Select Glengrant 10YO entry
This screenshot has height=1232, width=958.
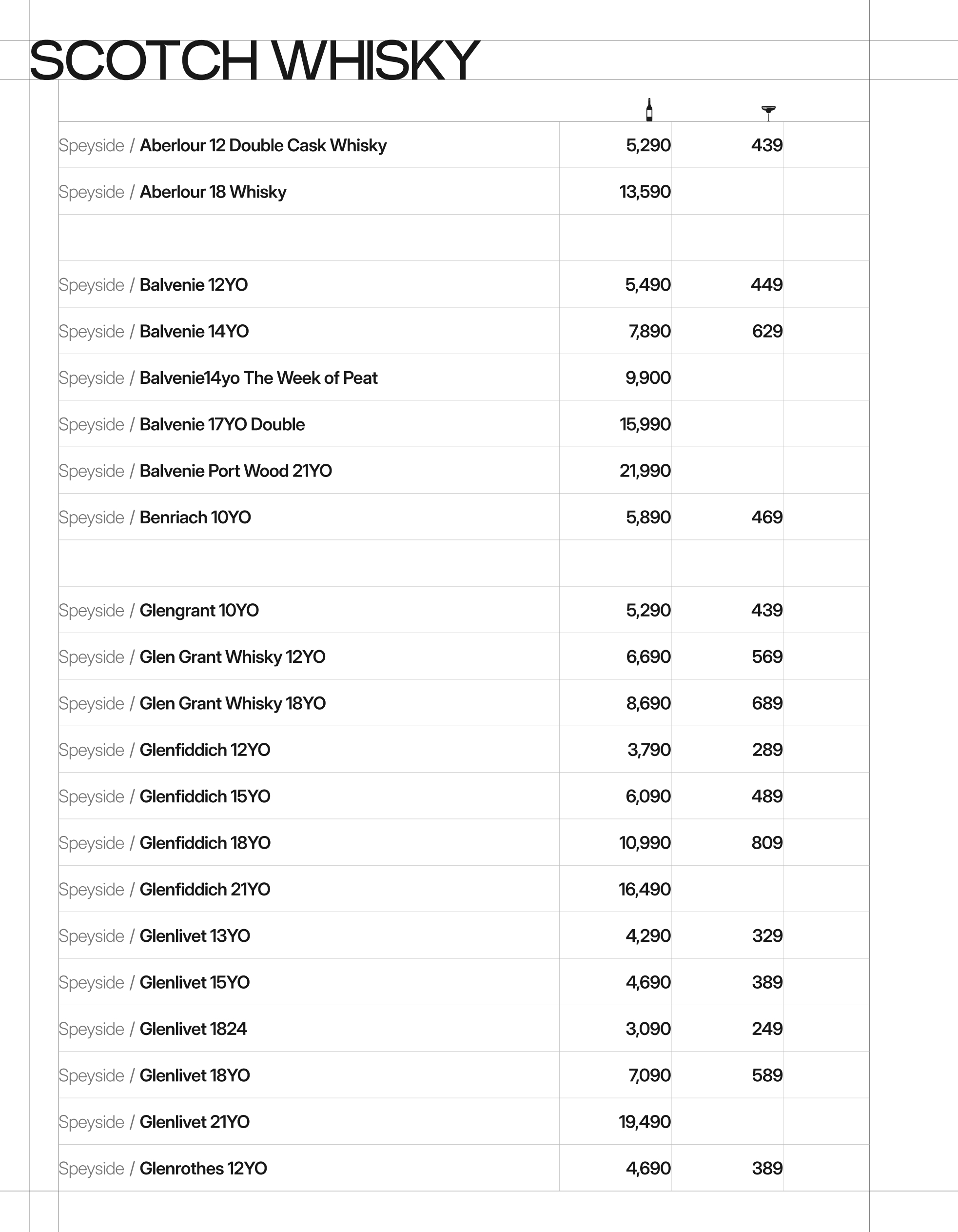[199, 610]
